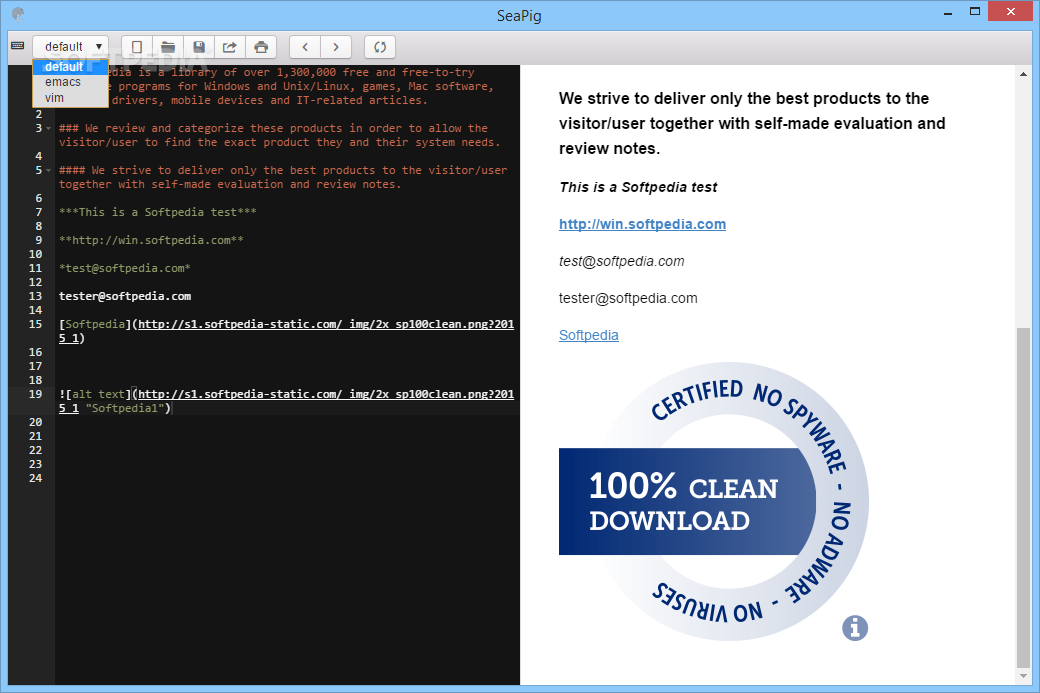1040x693 pixels.
Task: Click the **http://win.softpedia.com** editor line
Action: tap(151, 240)
